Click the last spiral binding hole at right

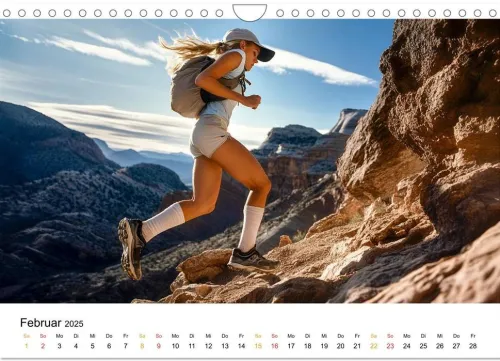point(492,13)
